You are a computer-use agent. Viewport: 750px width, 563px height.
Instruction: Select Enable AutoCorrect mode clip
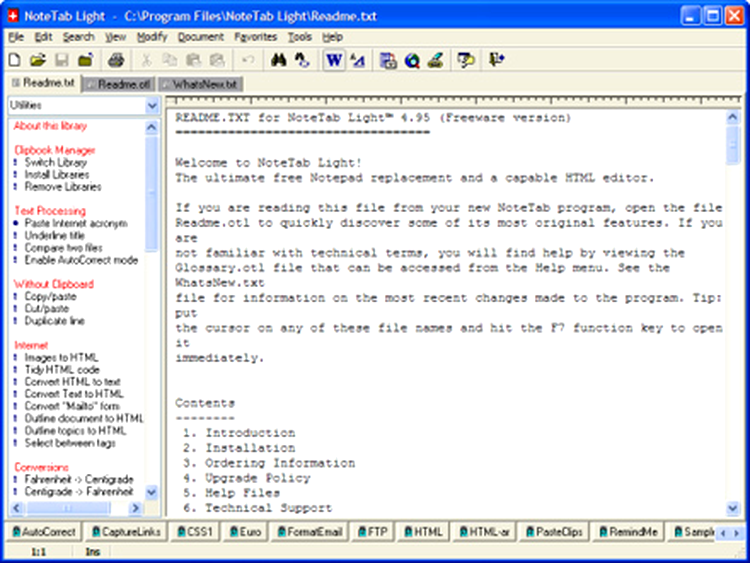pos(81,260)
